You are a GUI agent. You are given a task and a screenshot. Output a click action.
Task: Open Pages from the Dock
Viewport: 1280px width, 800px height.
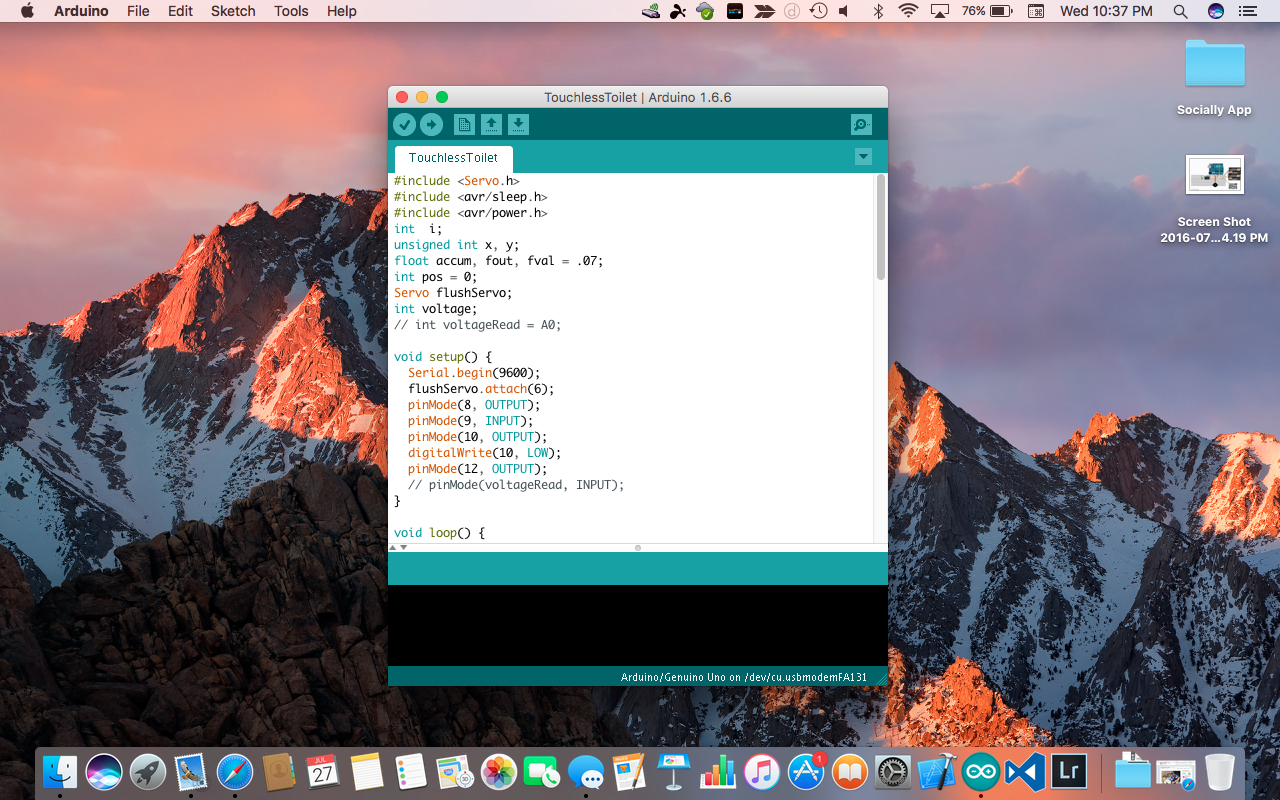pyautogui.click(x=629, y=771)
